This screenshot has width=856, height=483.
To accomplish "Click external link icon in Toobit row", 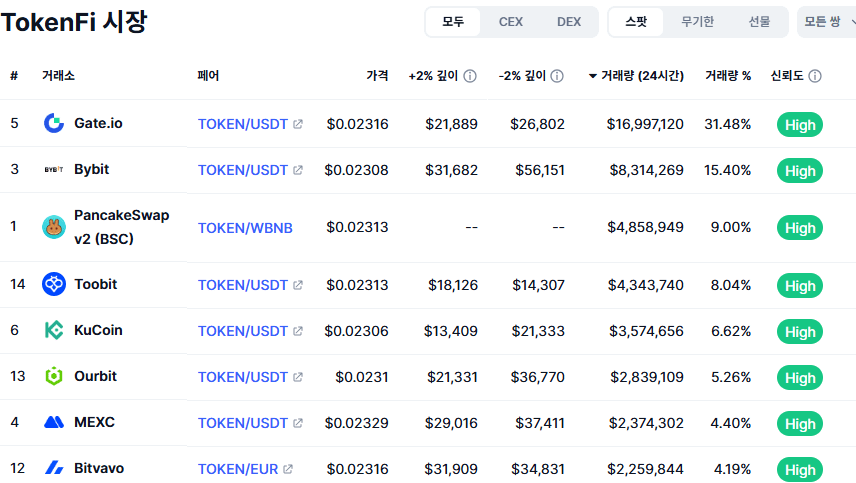I will click(x=298, y=285).
